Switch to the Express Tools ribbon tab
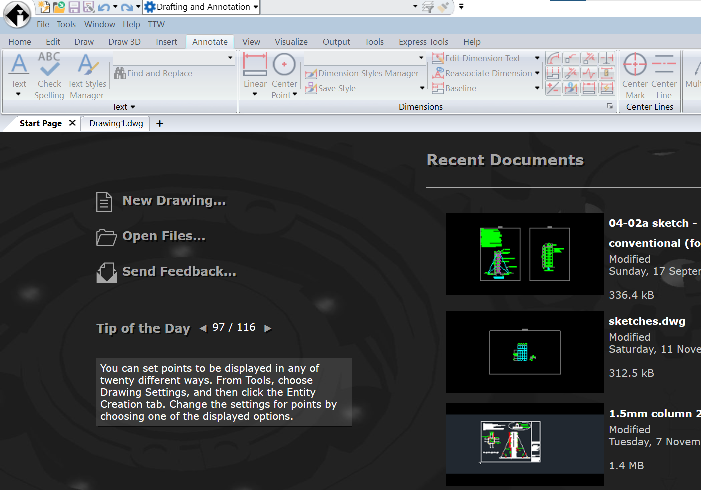 tap(423, 42)
